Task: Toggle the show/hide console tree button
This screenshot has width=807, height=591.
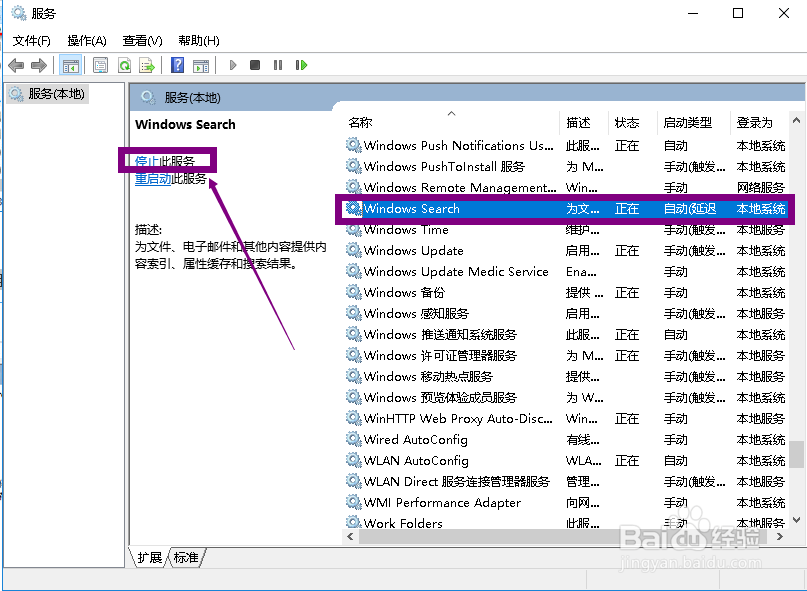Action: [x=71, y=65]
